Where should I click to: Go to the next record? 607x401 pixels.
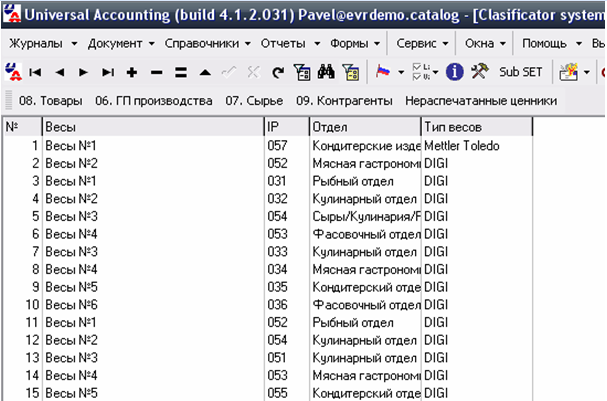83,72
